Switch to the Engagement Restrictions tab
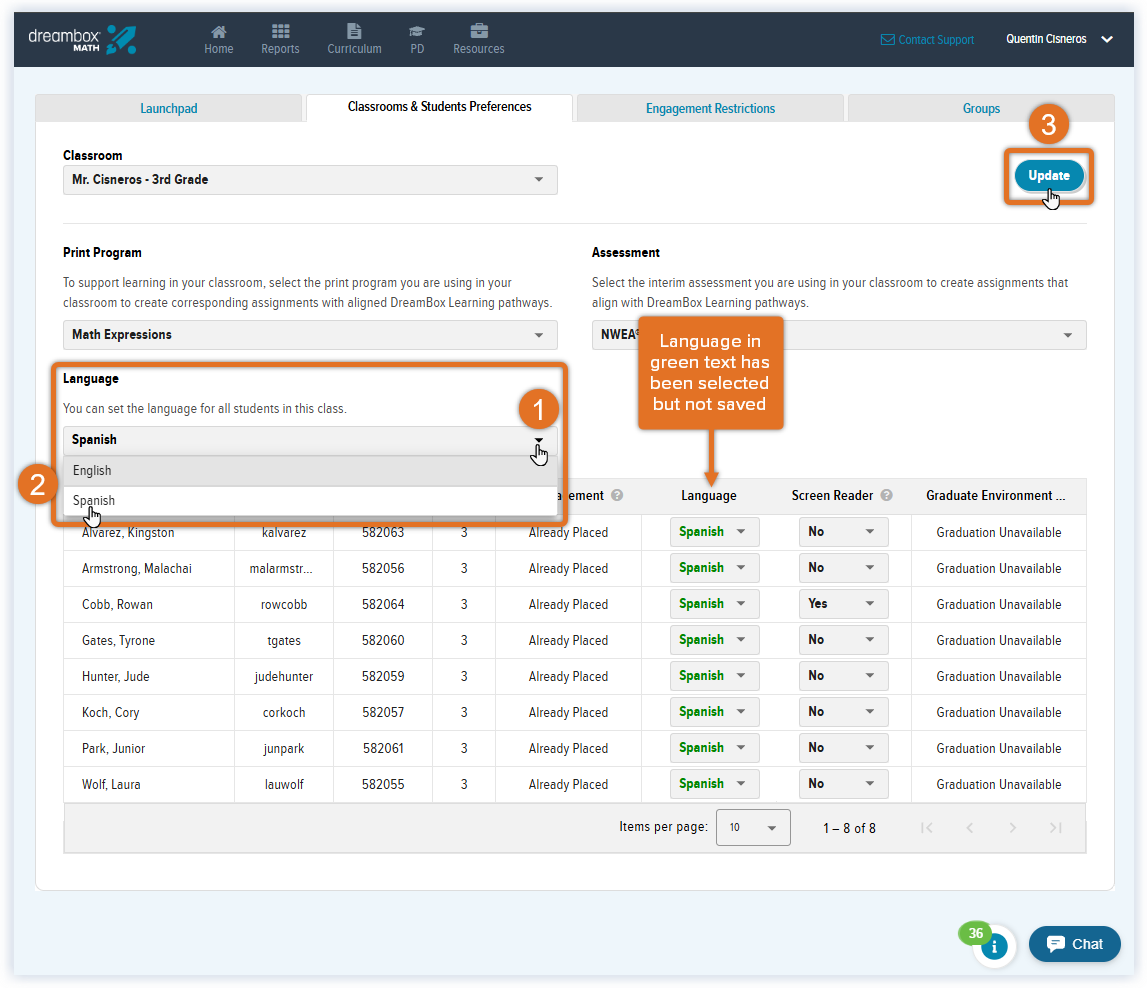Image resolution: width=1147 pixels, height=988 pixels. point(710,108)
